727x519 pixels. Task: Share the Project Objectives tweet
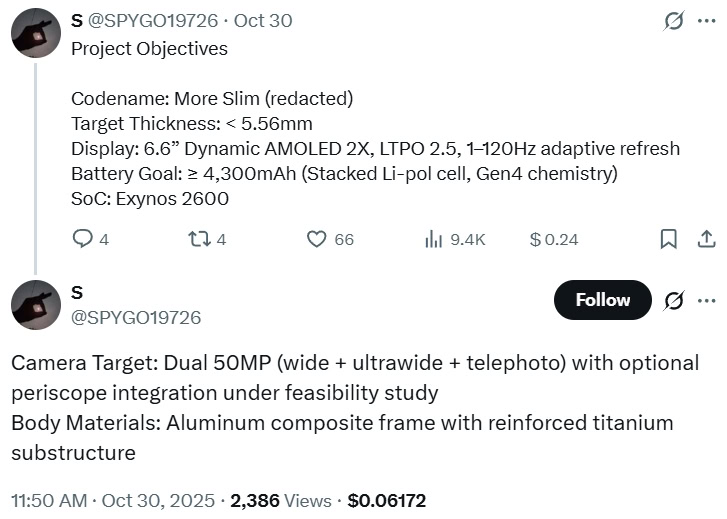tap(705, 239)
